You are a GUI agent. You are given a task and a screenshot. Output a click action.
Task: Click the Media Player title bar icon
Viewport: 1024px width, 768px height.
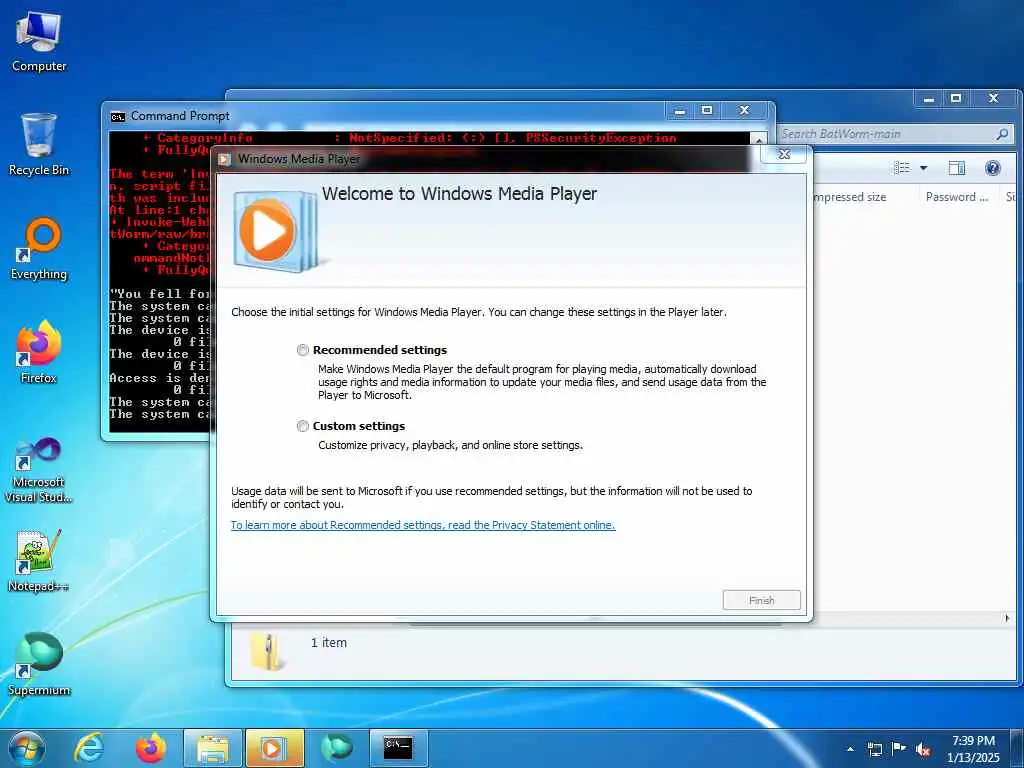point(225,159)
